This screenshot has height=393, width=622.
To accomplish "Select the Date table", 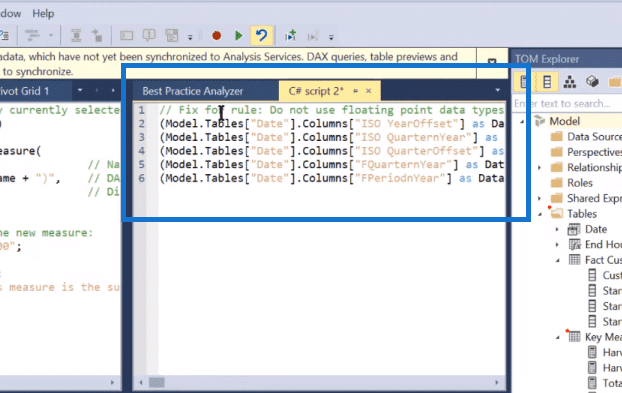I will click(x=596, y=230).
